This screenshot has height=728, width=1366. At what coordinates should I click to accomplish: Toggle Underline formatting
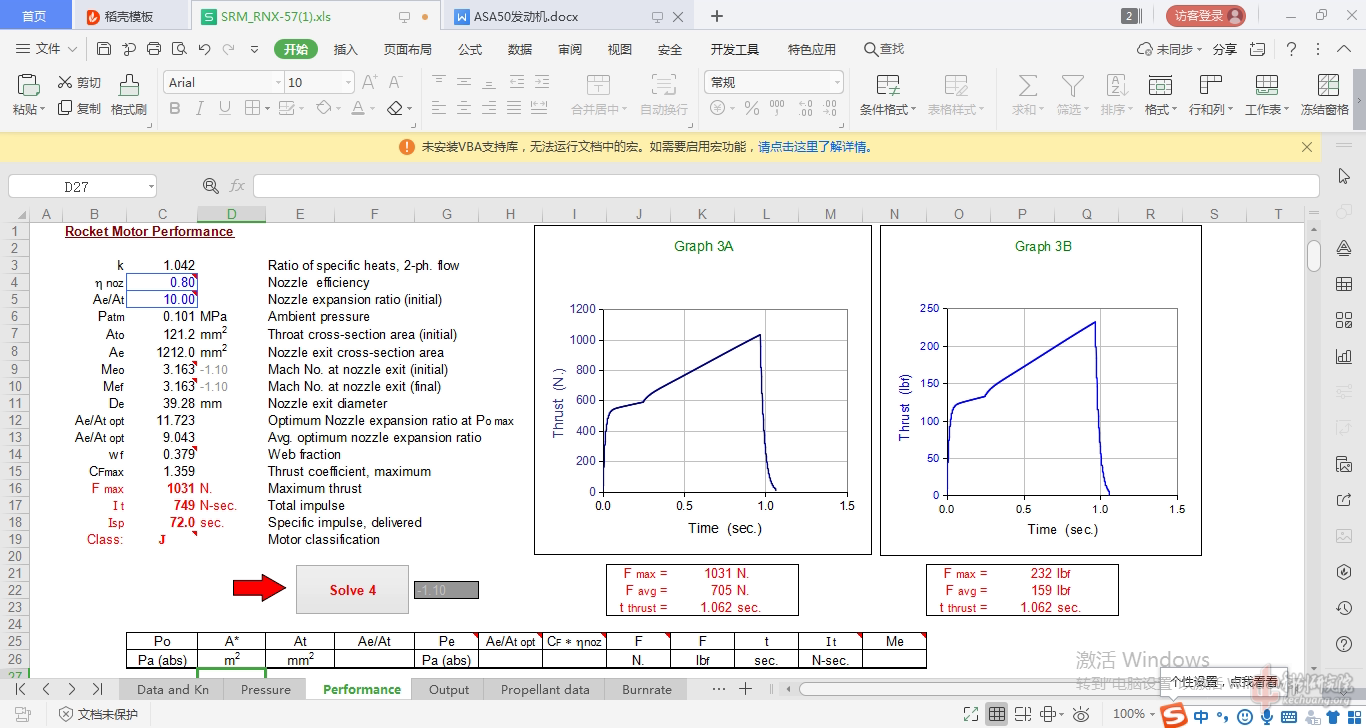224,108
